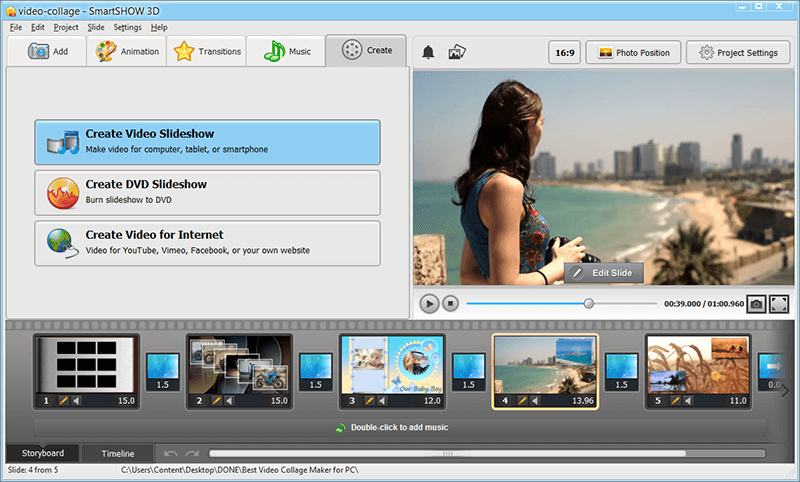Viewport: 800px width, 482px height.
Task: Click the storyboard horizontal scrollbar
Action: click(x=447, y=453)
